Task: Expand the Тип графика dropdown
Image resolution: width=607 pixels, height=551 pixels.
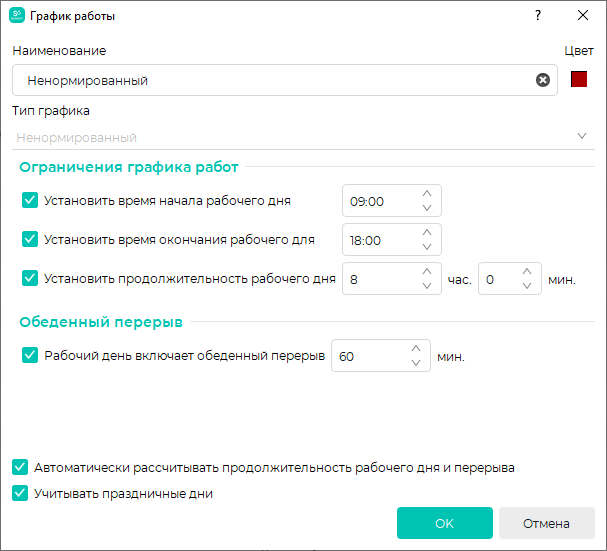Action: pos(303,137)
